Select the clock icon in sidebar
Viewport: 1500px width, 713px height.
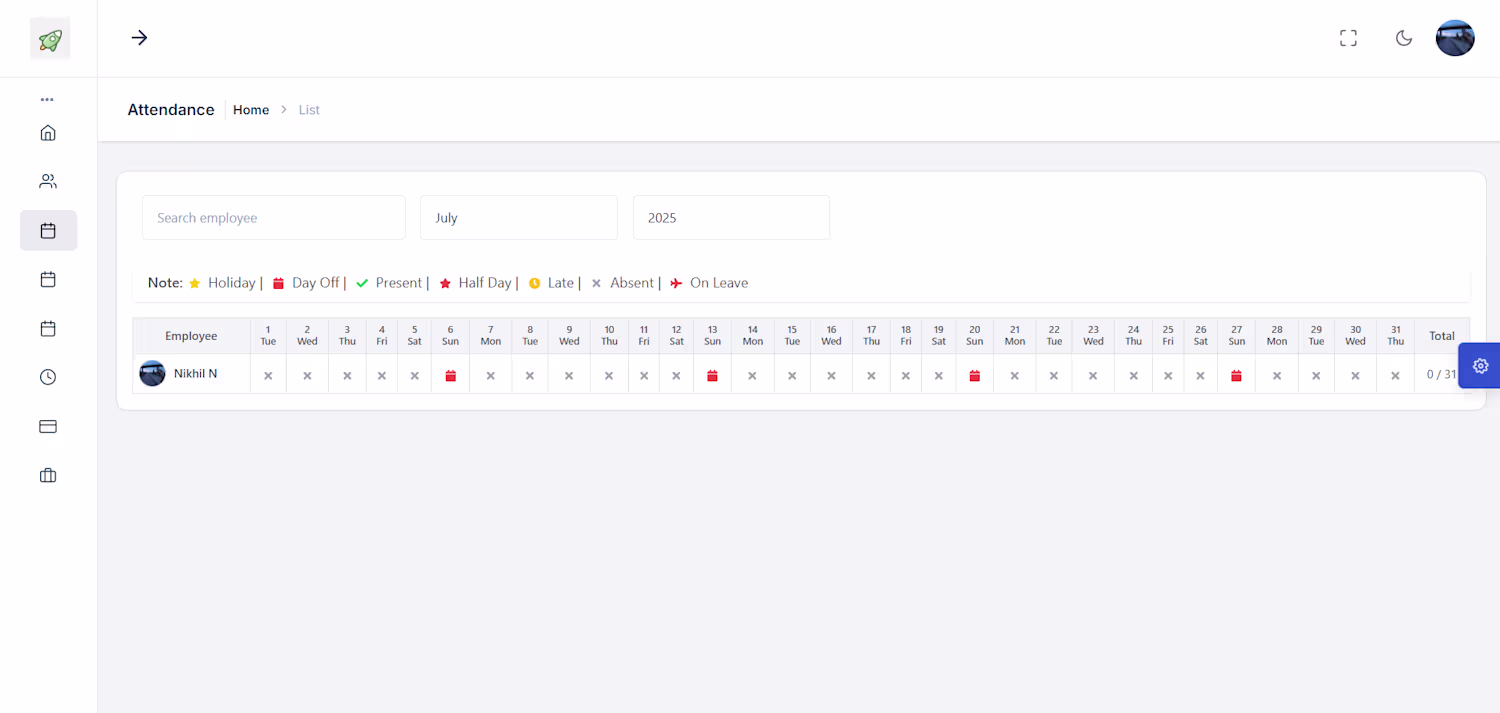(x=48, y=377)
